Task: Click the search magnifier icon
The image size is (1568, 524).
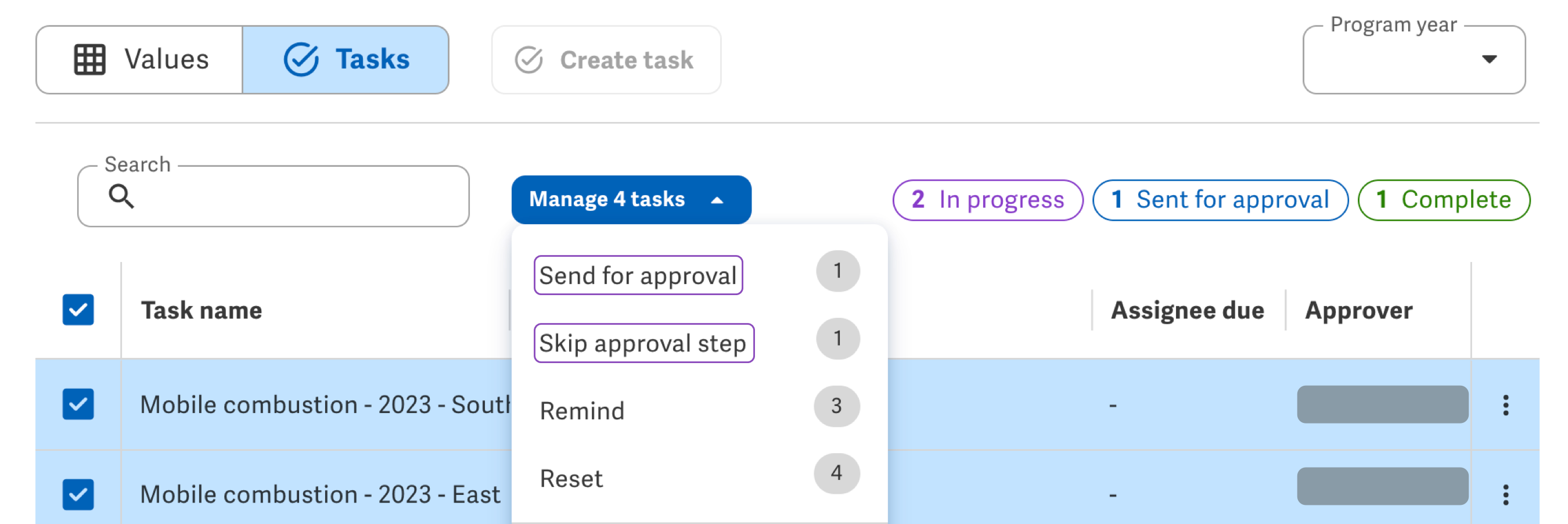Action: pos(121,196)
